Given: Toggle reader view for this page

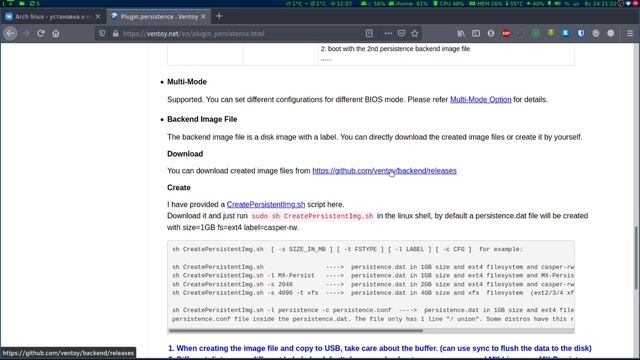Looking at the screenshot, I should (x=369, y=33).
